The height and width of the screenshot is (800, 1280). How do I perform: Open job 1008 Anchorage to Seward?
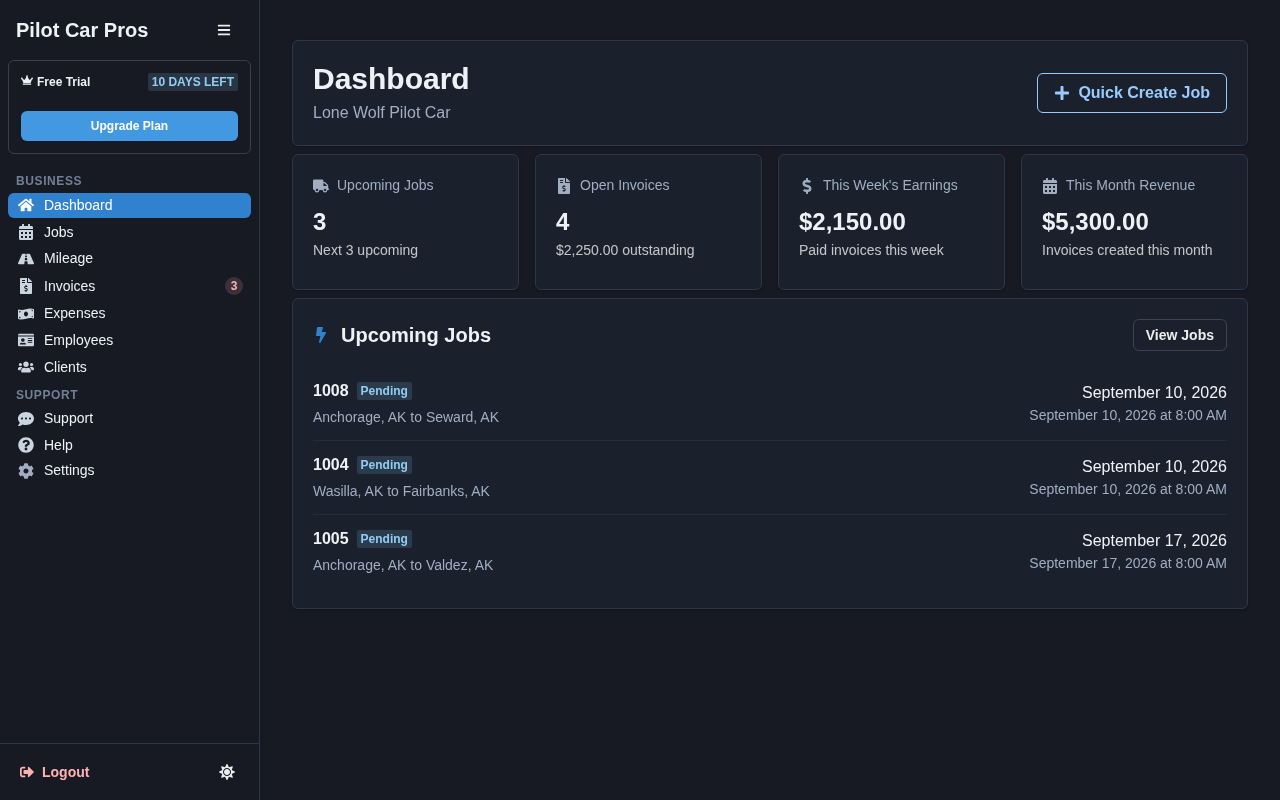tap(770, 404)
